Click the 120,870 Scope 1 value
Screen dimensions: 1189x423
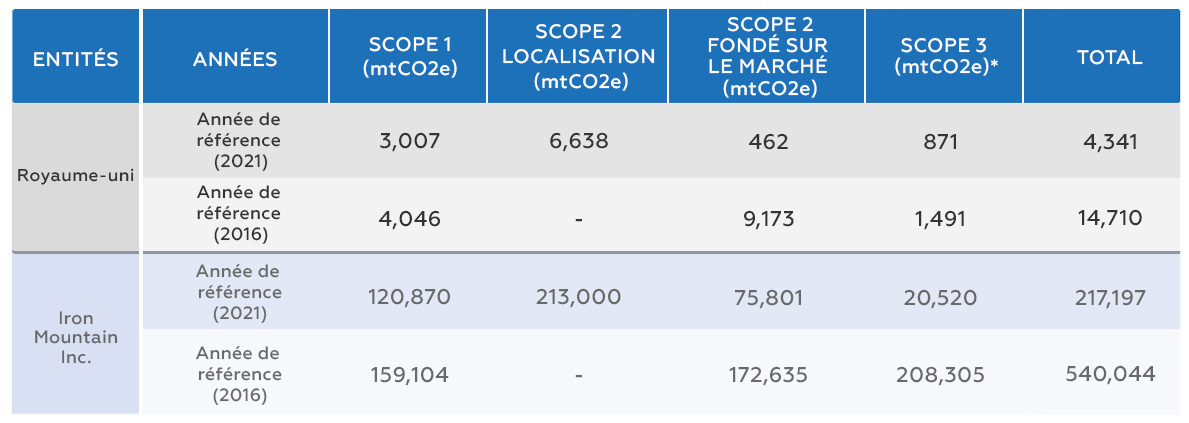[x=409, y=297]
